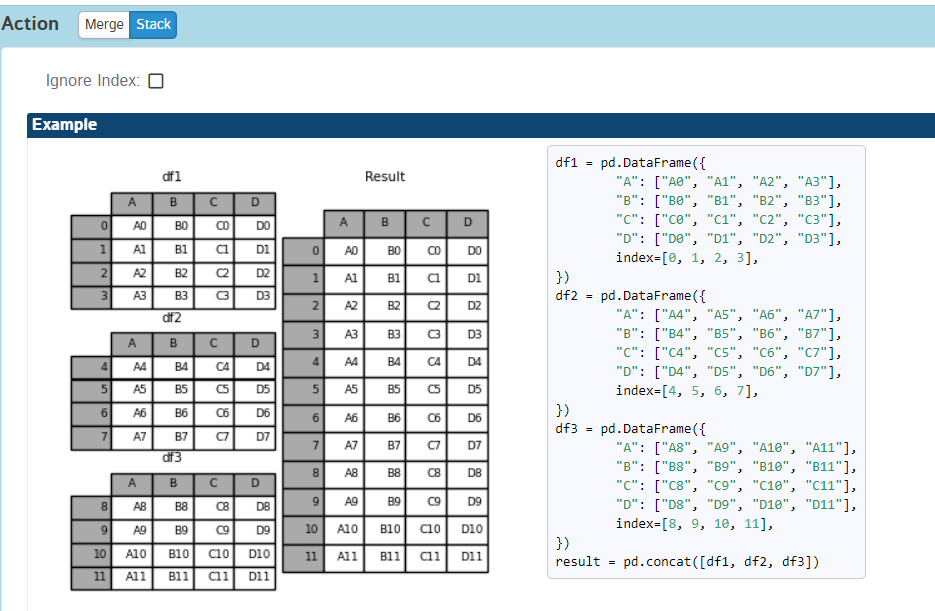Click cell D0 in the Result table
The image size is (935, 611).
point(468,251)
